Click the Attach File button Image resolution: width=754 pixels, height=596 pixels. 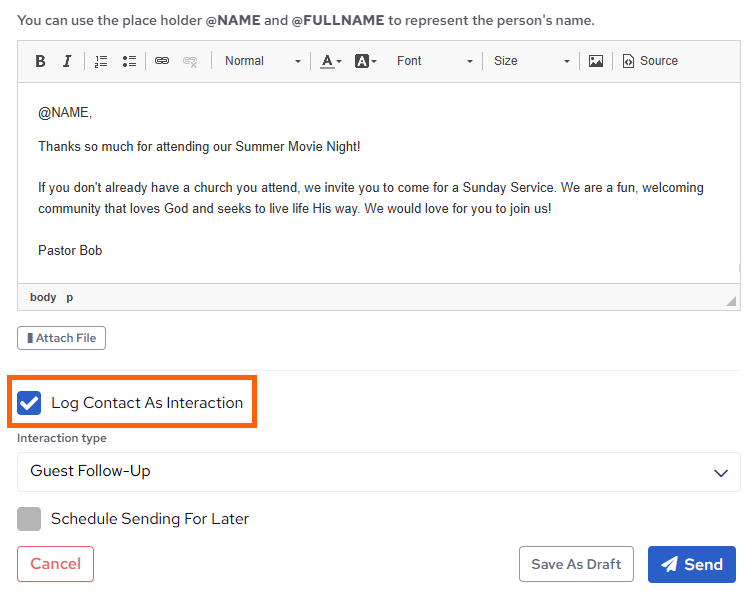point(61,338)
